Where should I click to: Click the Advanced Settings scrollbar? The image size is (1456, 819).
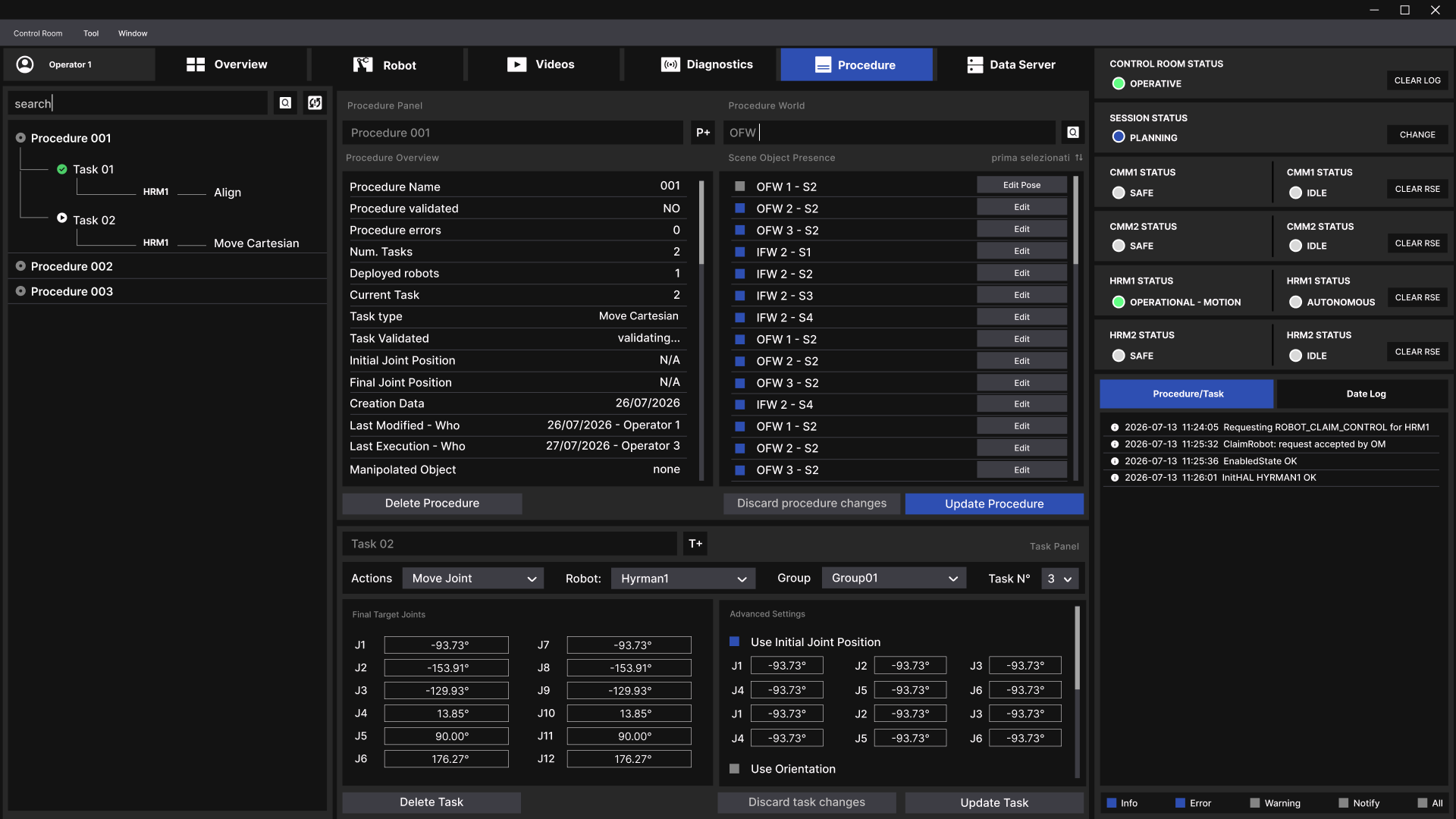tap(1077, 648)
